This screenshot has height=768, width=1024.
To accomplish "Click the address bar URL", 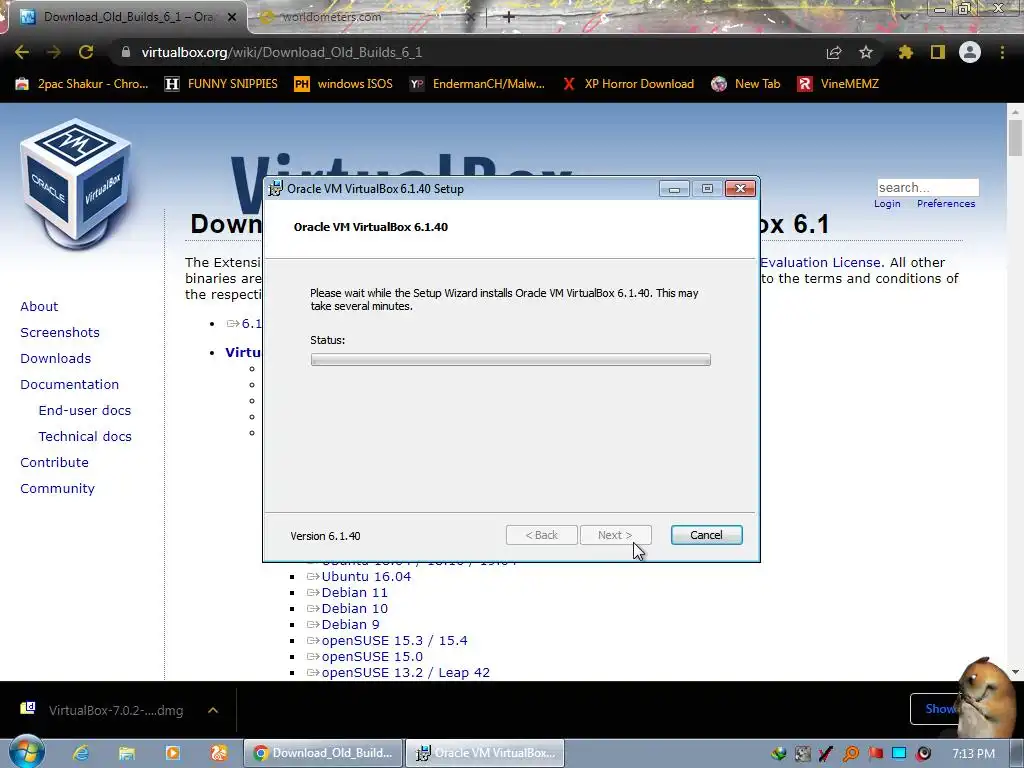I will click(282, 52).
